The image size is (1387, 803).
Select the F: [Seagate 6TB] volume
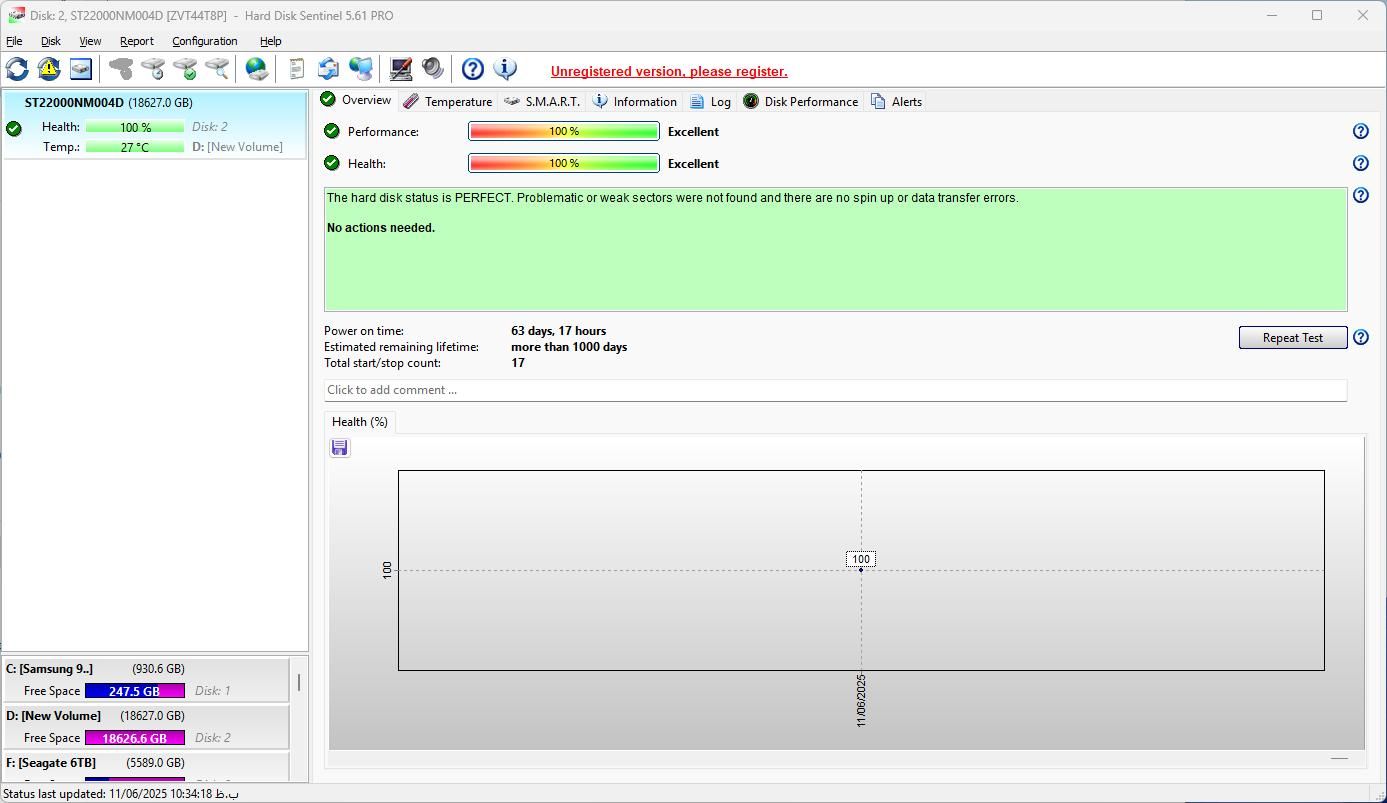[145, 767]
